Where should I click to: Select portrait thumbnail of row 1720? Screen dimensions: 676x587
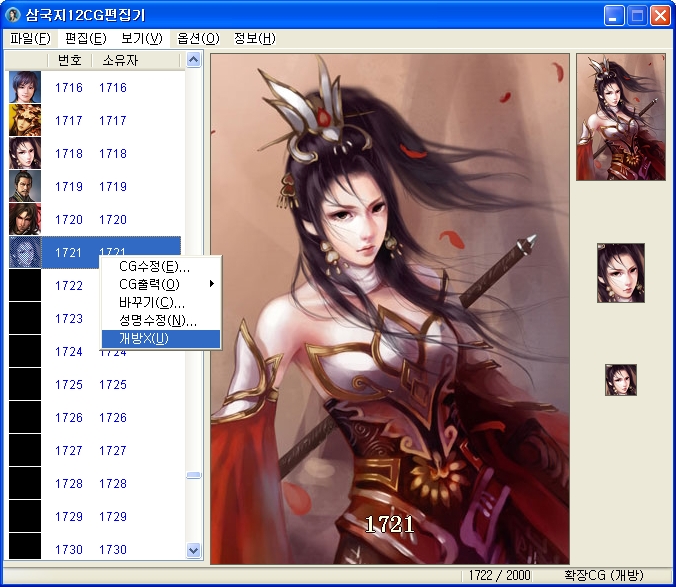point(25,219)
